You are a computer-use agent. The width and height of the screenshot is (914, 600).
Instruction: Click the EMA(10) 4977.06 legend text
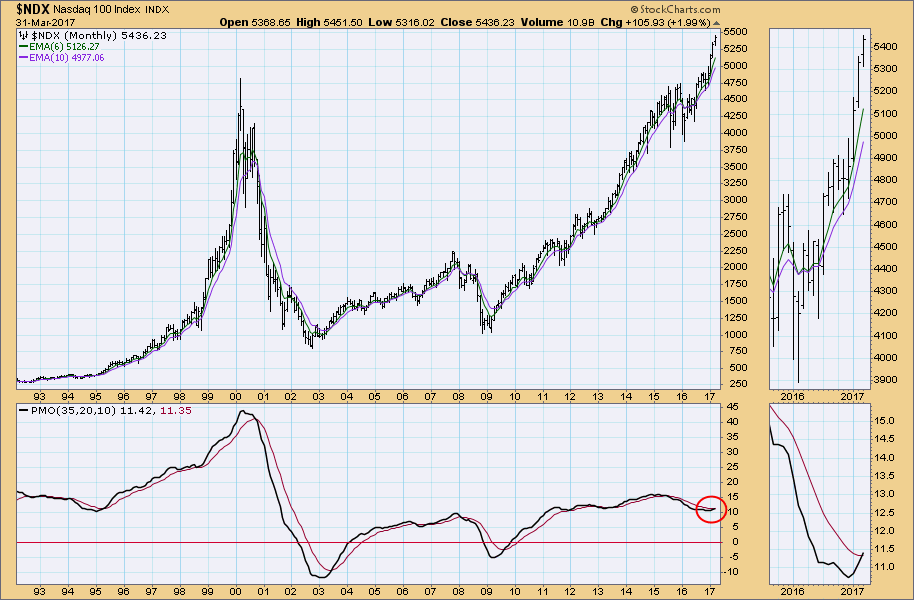(66, 58)
